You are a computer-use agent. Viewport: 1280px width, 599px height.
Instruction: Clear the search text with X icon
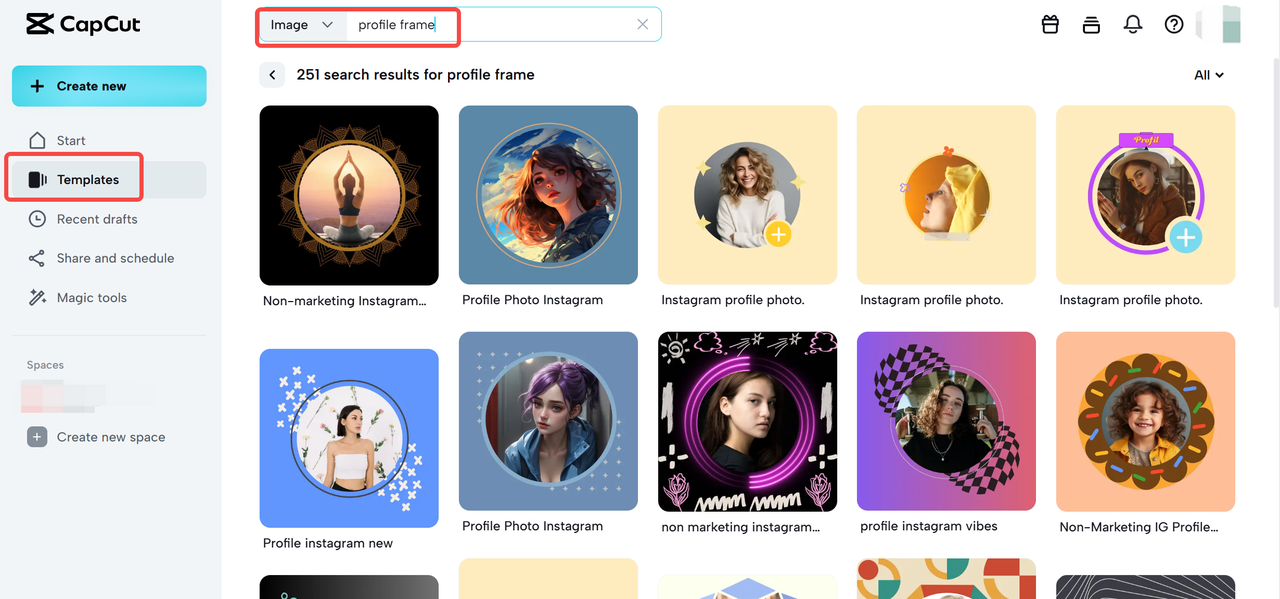(643, 25)
